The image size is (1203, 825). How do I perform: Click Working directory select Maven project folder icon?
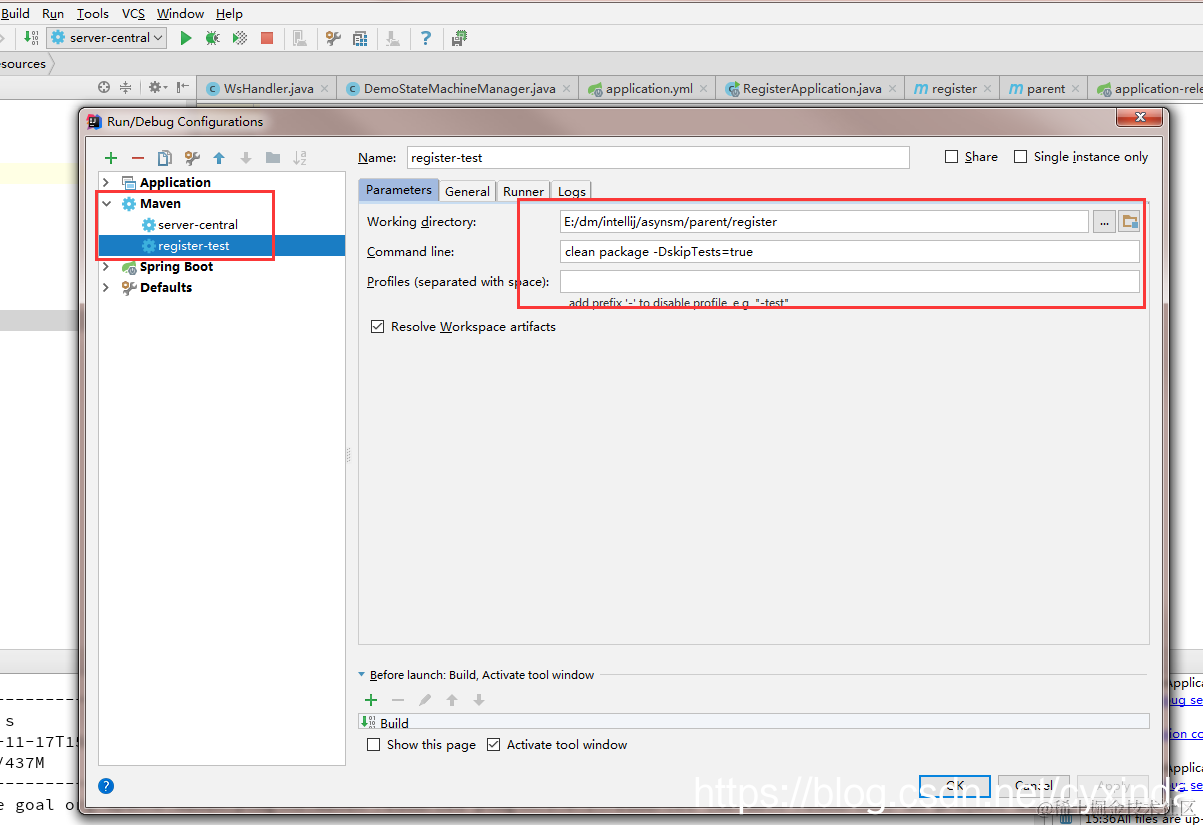(x=1130, y=222)
